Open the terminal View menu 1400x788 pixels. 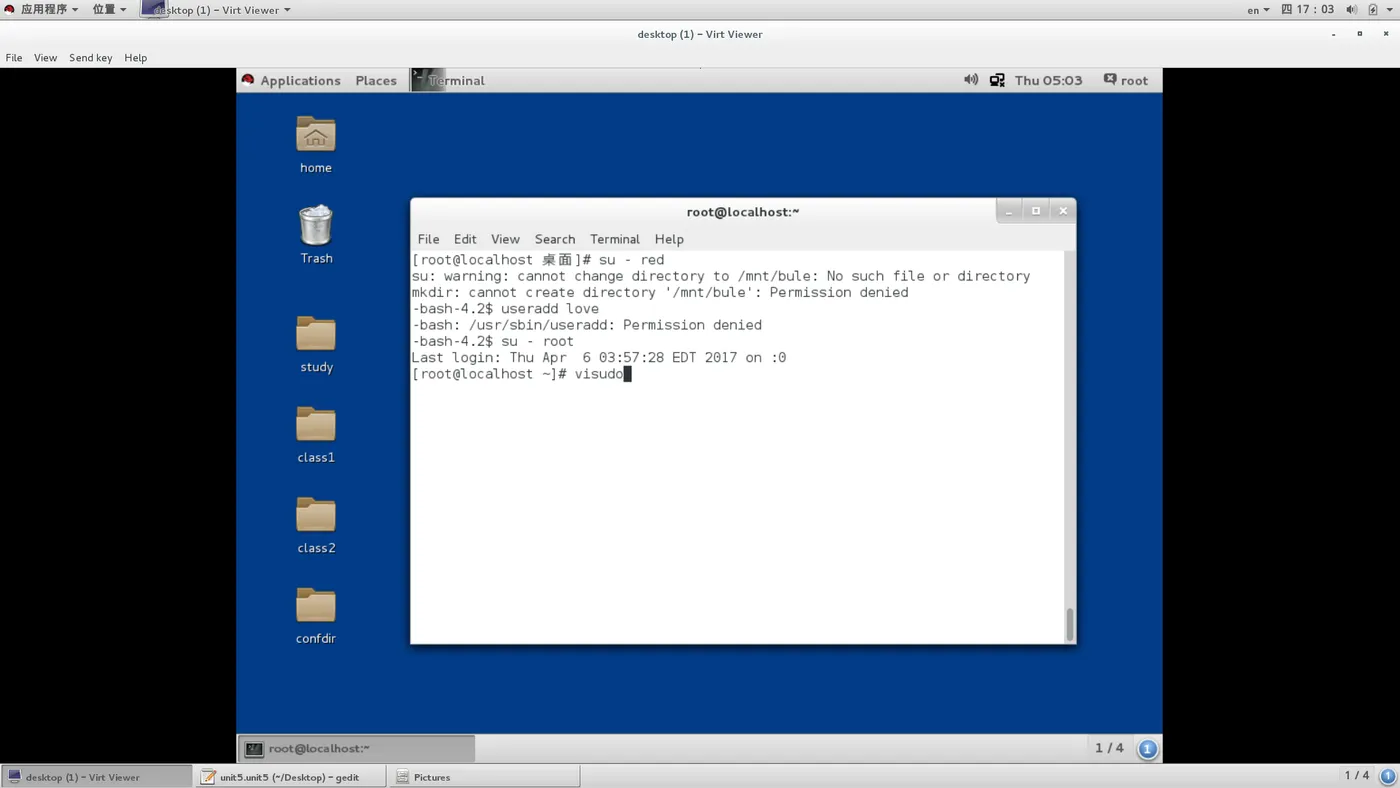505,239
